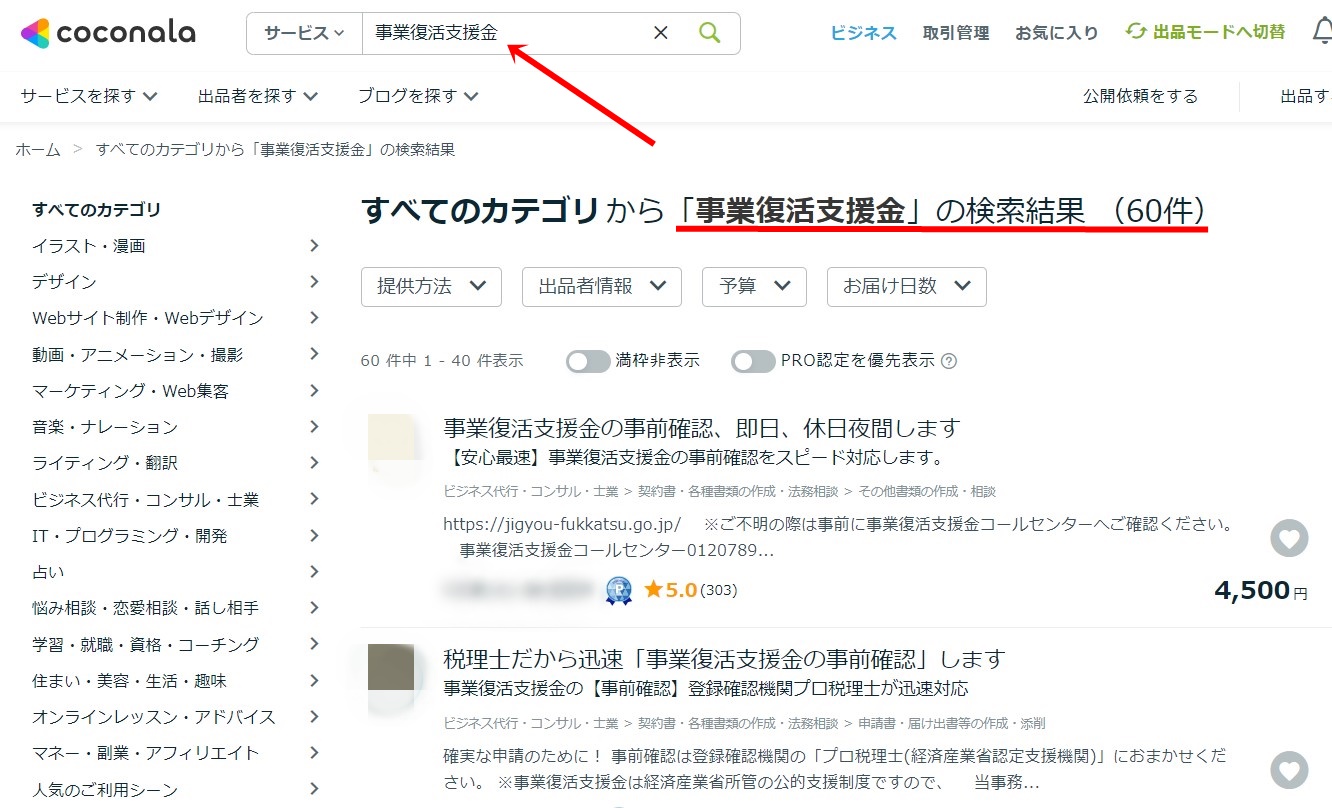Select マーケティング・Web集客 category
The image size is (1332, 808).
(131, 391)
